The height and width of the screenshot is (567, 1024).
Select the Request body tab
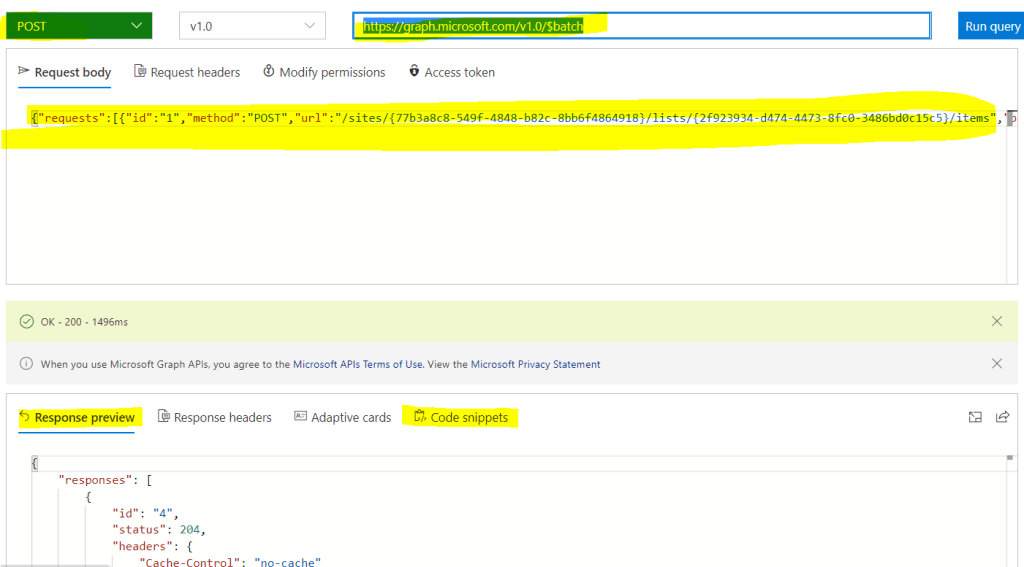[x=65, y=72]
